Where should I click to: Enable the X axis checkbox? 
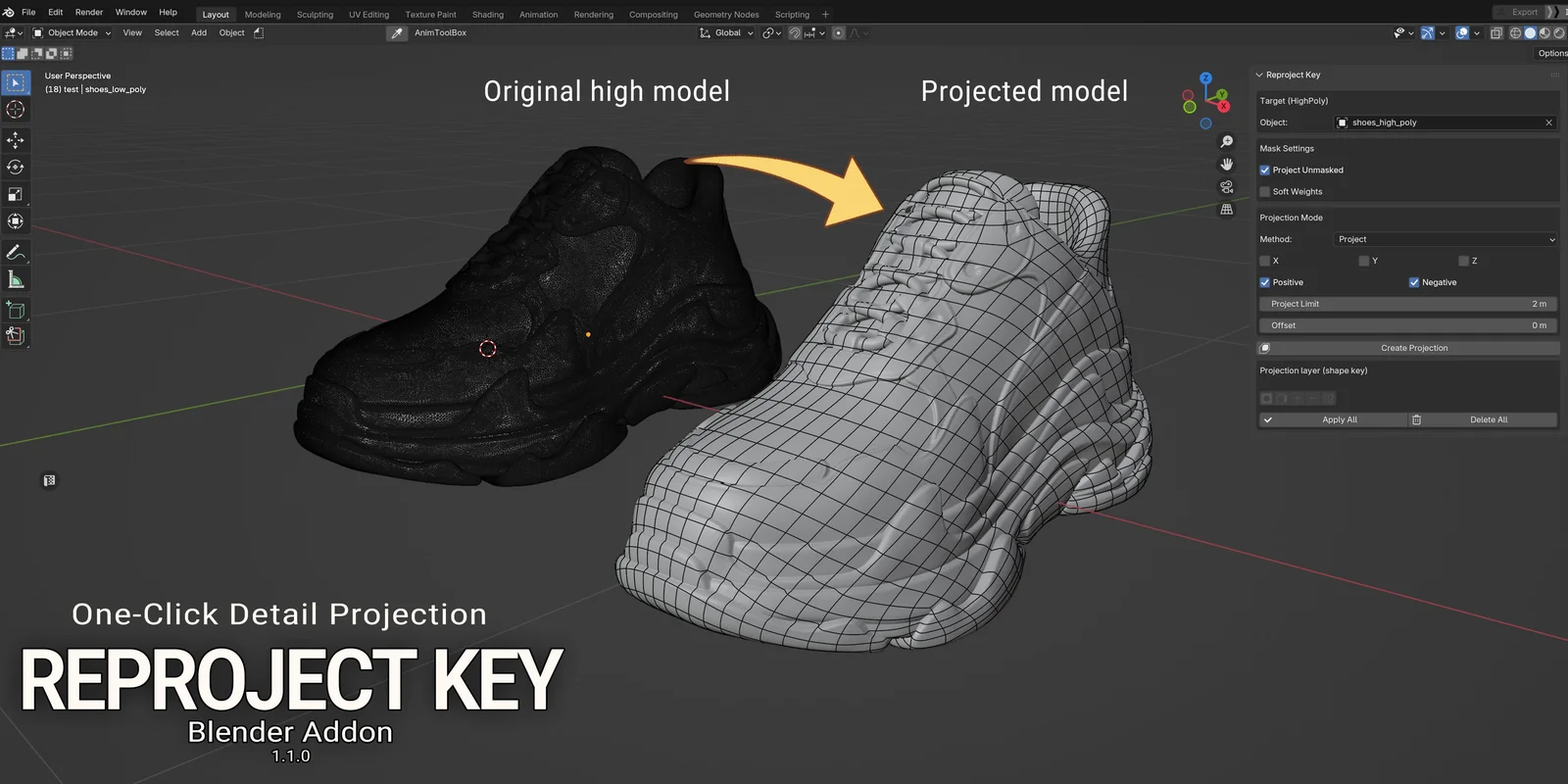[1264, 261]
